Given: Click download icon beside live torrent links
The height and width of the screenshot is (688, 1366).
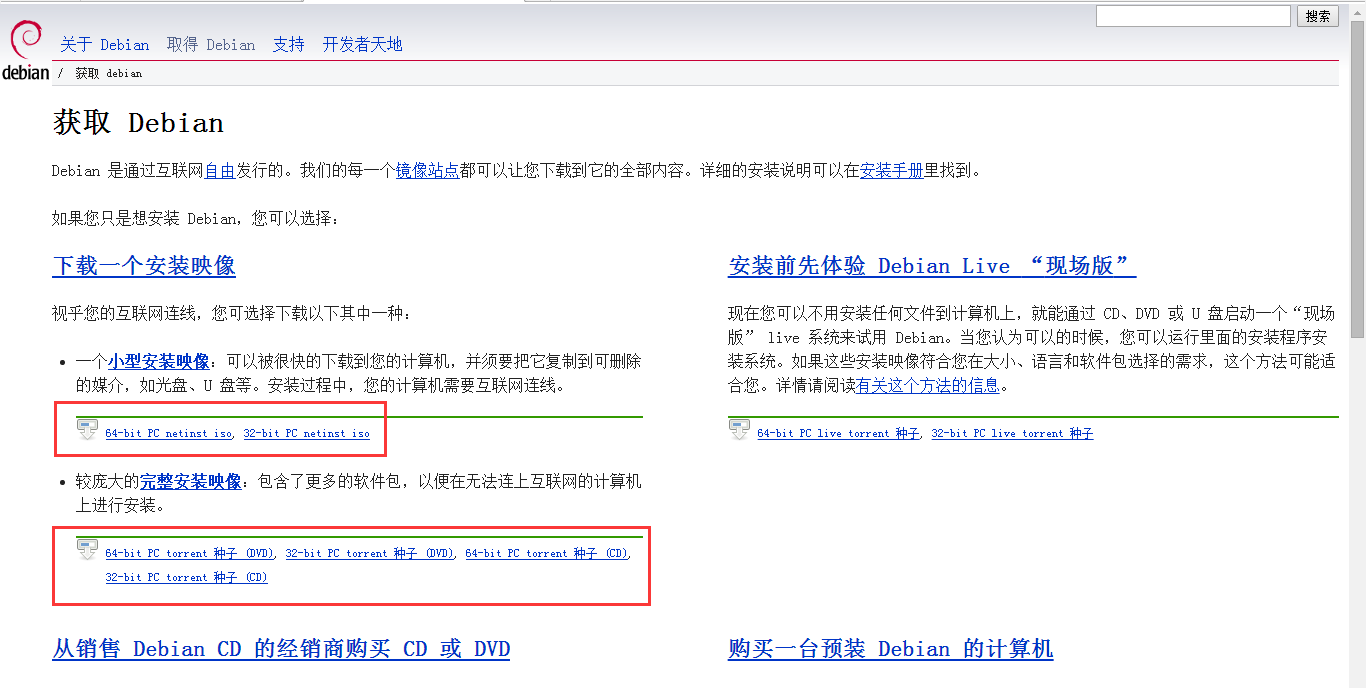Looking at the screenshot, I should [x=740, y=430].
